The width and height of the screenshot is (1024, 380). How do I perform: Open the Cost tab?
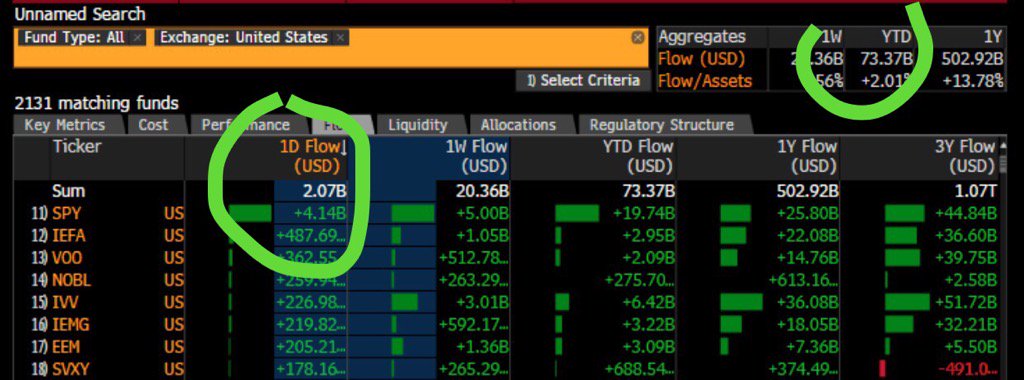[x=153, y=125]
